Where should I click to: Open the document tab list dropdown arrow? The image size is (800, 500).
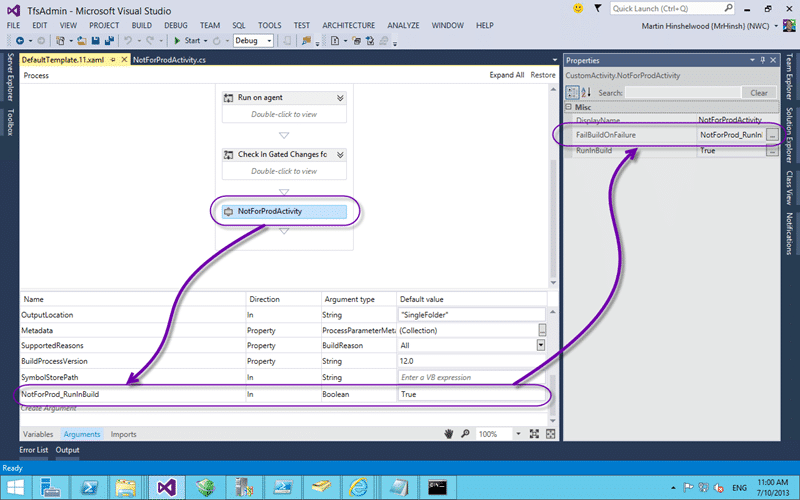tap(555, 60)
